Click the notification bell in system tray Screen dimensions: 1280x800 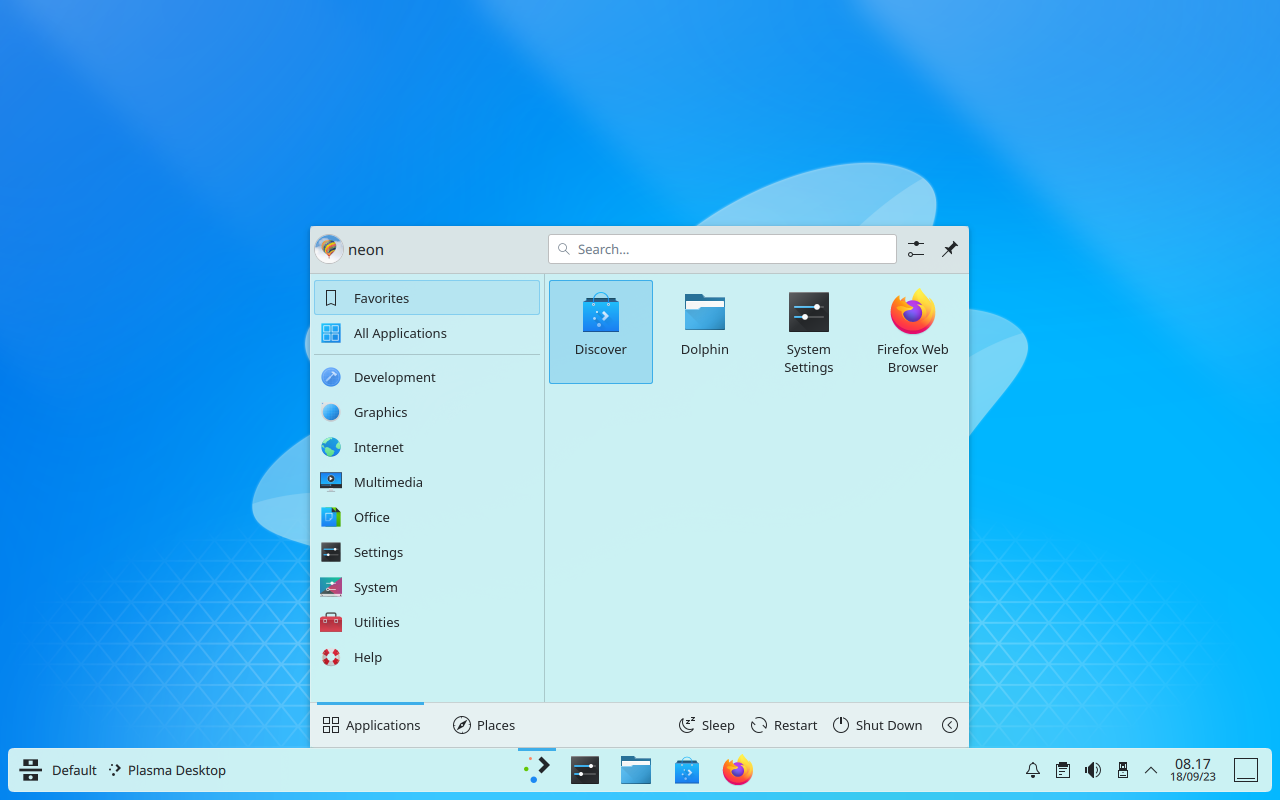[1032, 770]
